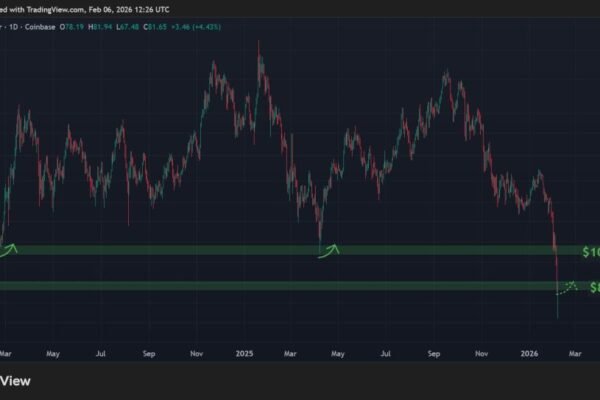
Task: Click the rightmost Mar label on time axis
Action: point(577,353)
